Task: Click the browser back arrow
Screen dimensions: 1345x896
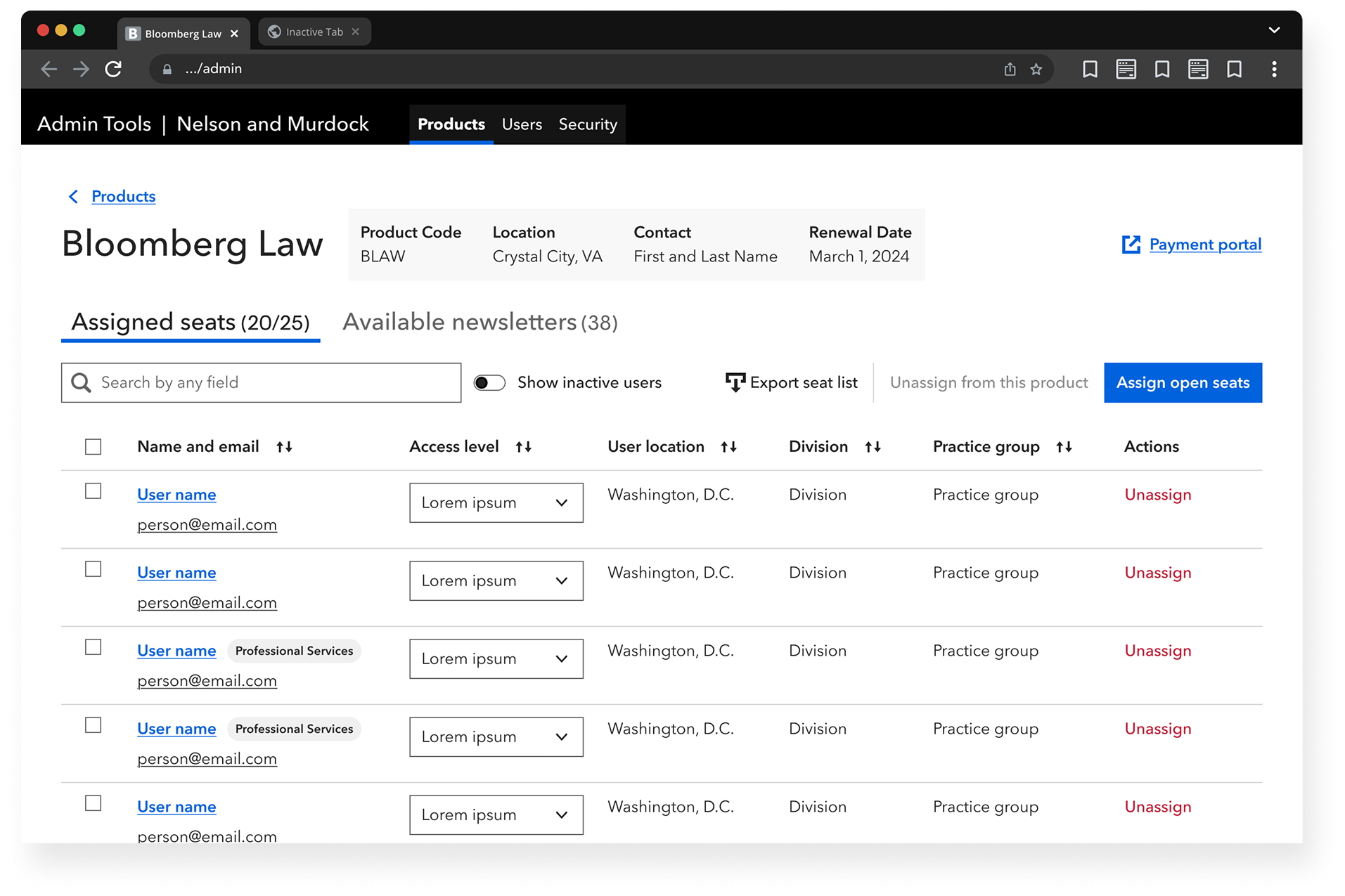Action: [x=49, y=69]
